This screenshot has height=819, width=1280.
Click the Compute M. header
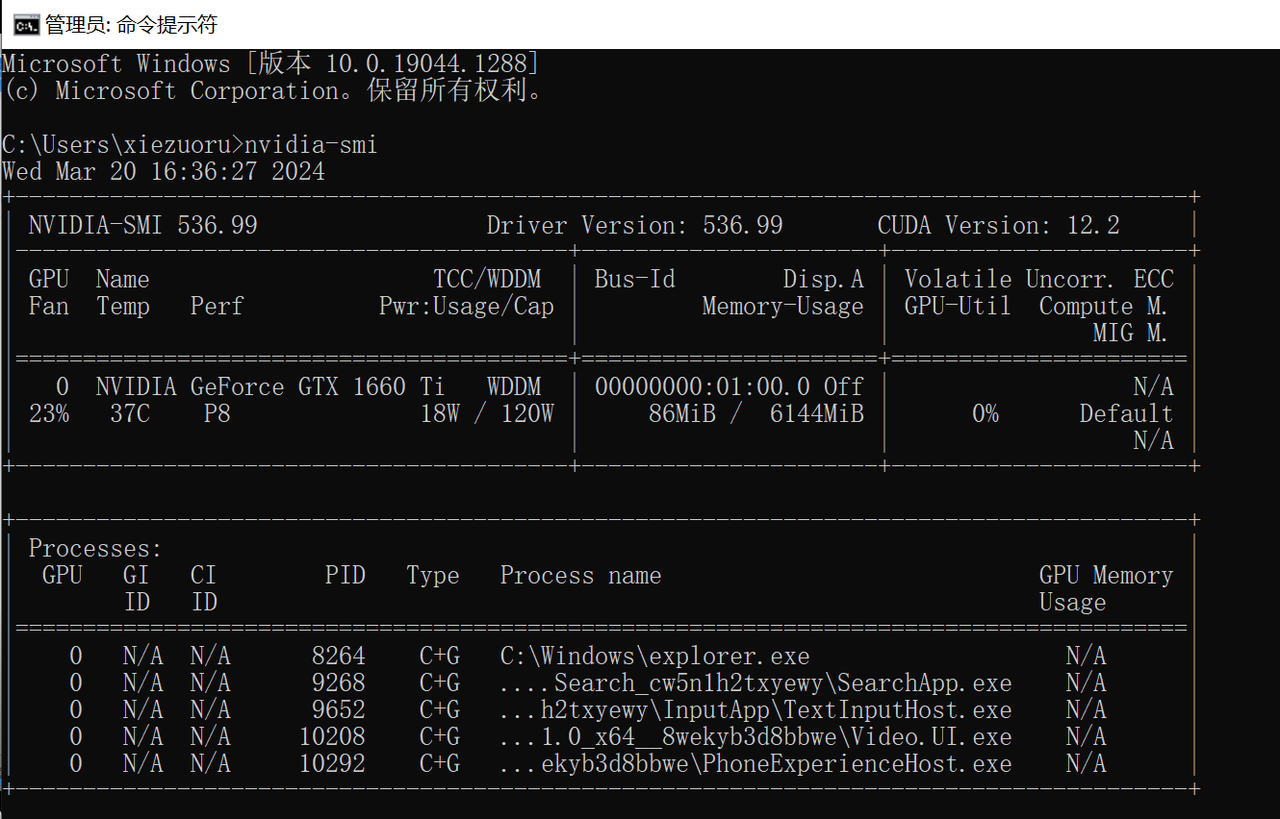(1104, 306)
